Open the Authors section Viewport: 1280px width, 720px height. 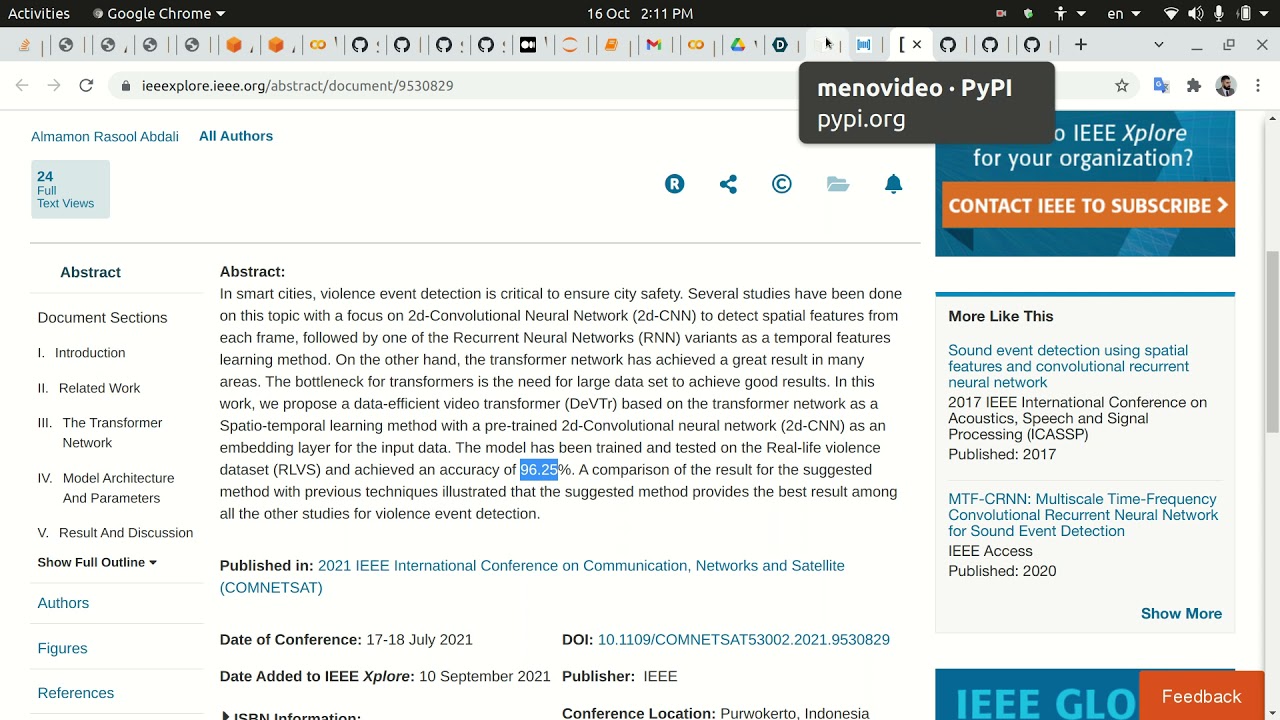coord(63,603)
